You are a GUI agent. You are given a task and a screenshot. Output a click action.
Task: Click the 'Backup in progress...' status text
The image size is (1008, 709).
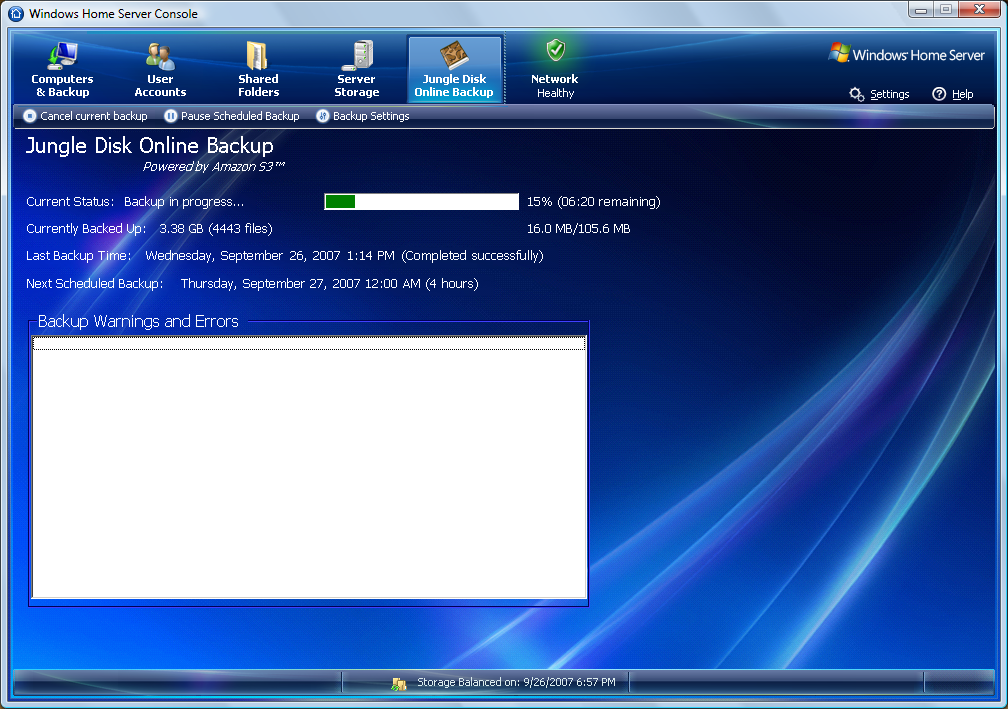click(x=184, y=202)
